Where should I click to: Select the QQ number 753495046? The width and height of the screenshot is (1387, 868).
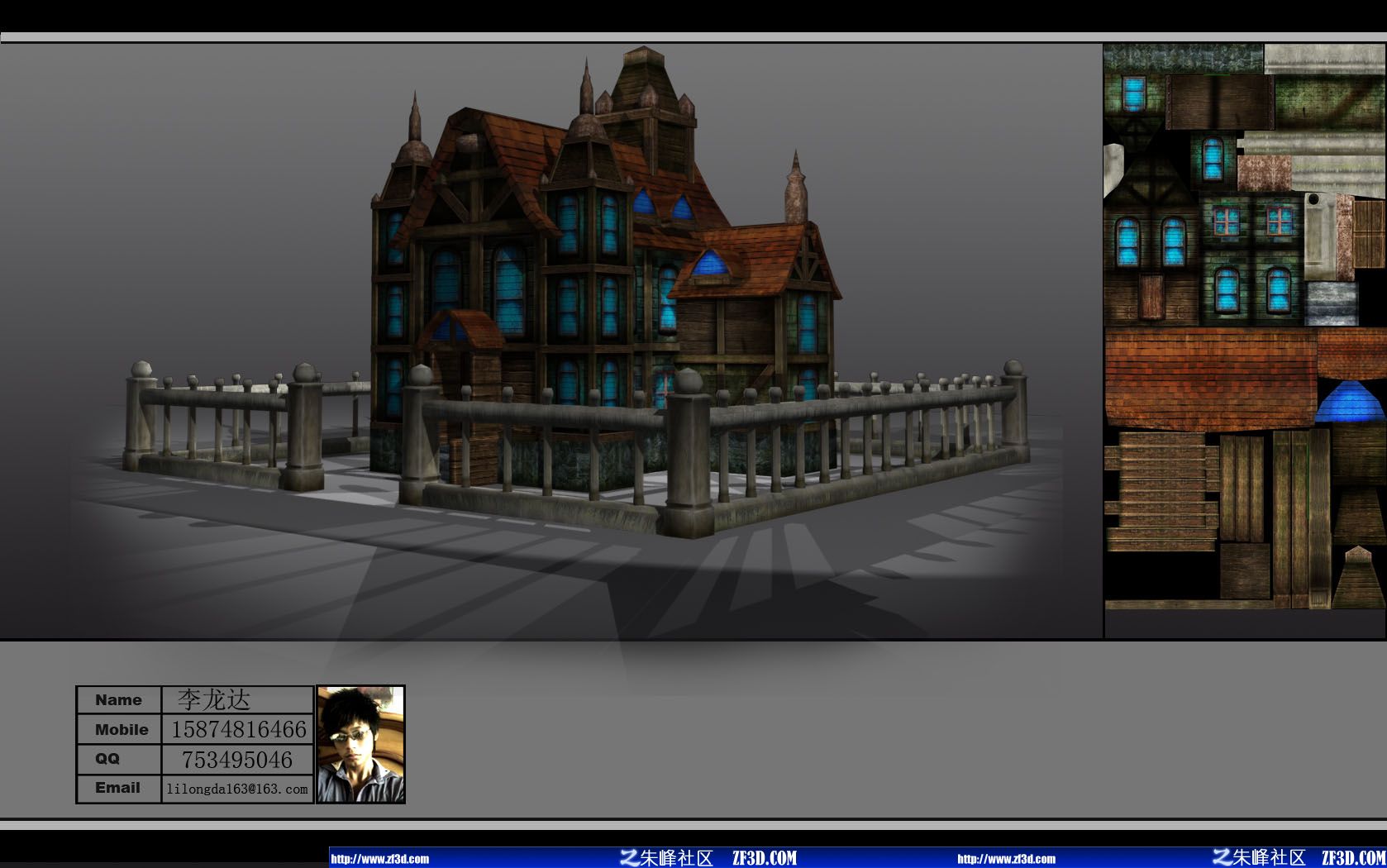(237, 760)
